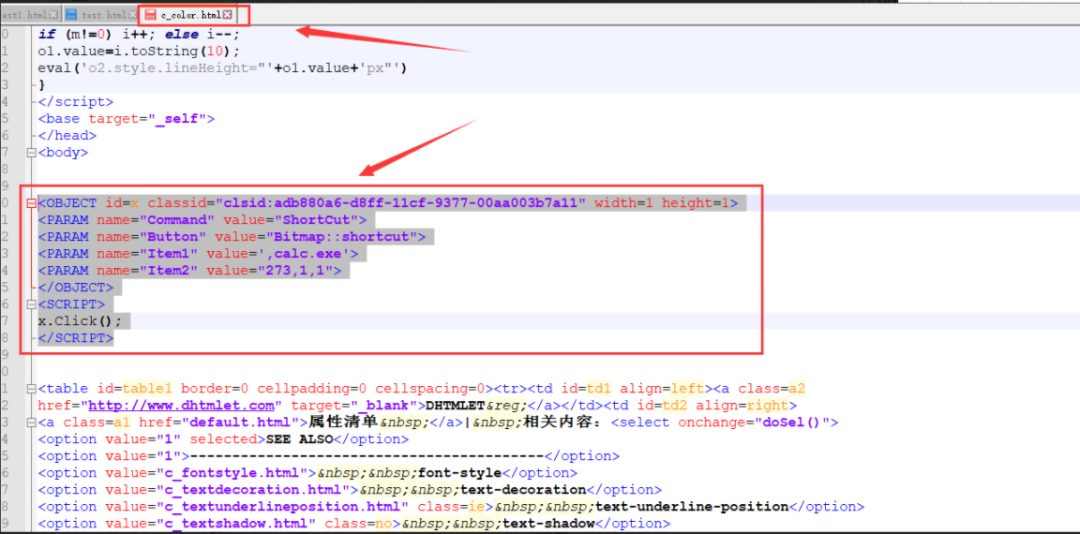The image size is (1080, 534).
Task: Switch to the test.html tab
Action: (x=101, y=14)
